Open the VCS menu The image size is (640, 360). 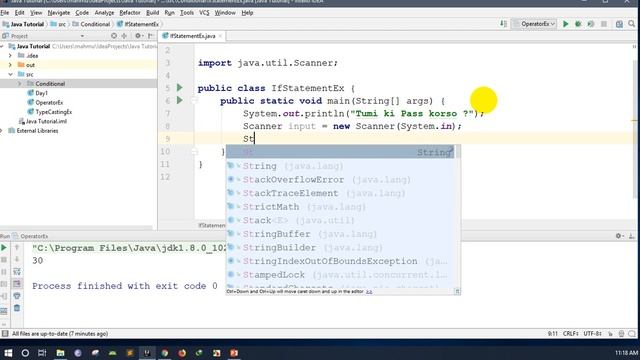[204, 13]
